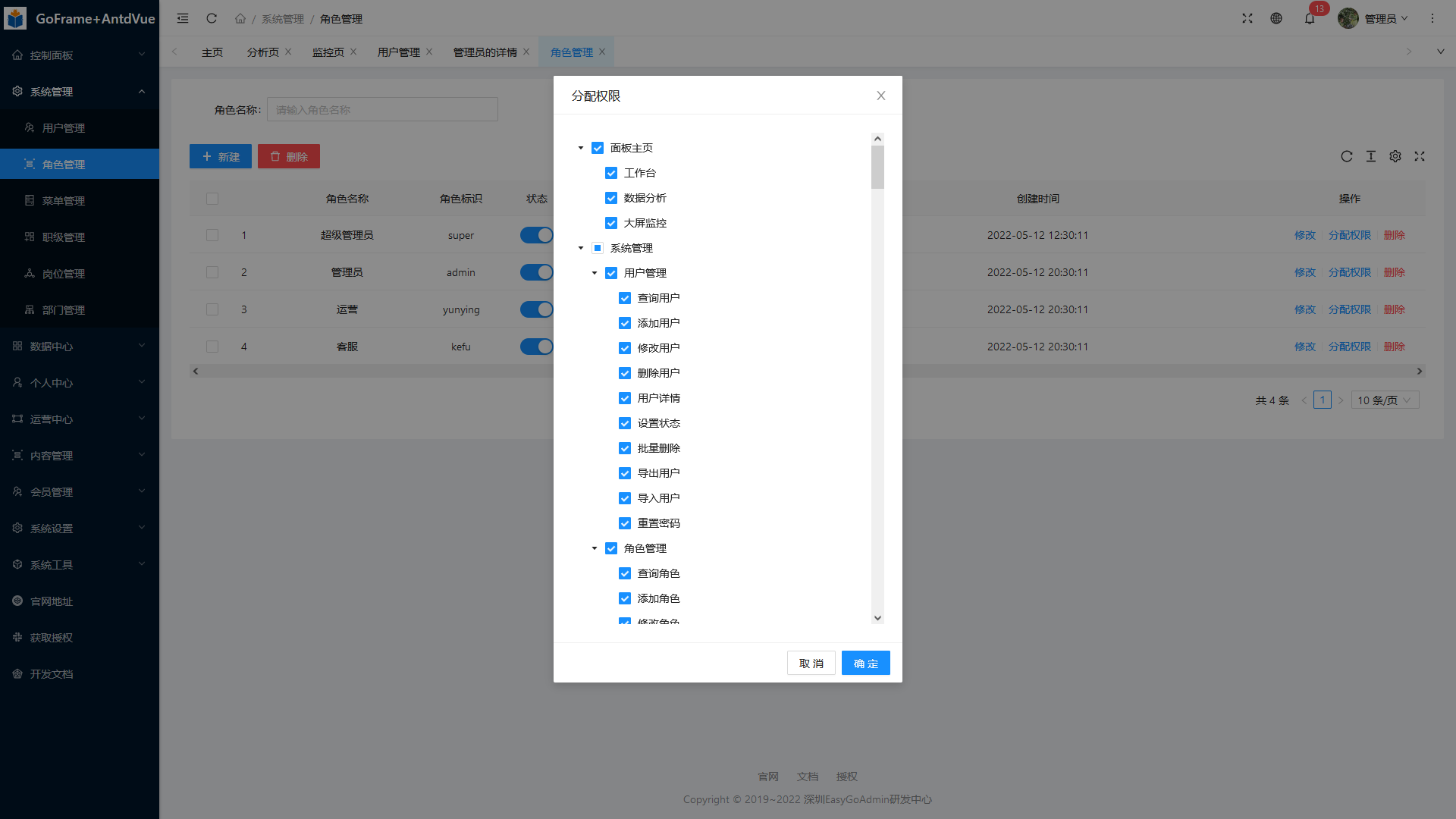Viewport: 1456px width, 819px height.
Task: Click the notification bell icon
Action: 1310,19
